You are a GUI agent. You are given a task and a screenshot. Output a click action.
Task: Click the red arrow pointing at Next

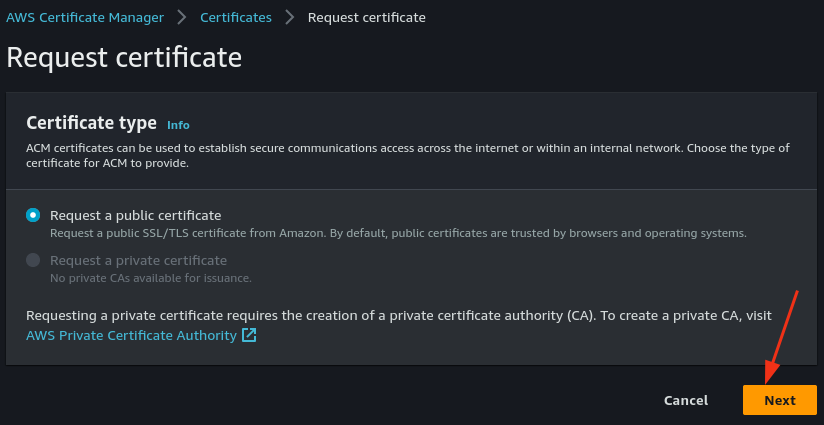781,335
